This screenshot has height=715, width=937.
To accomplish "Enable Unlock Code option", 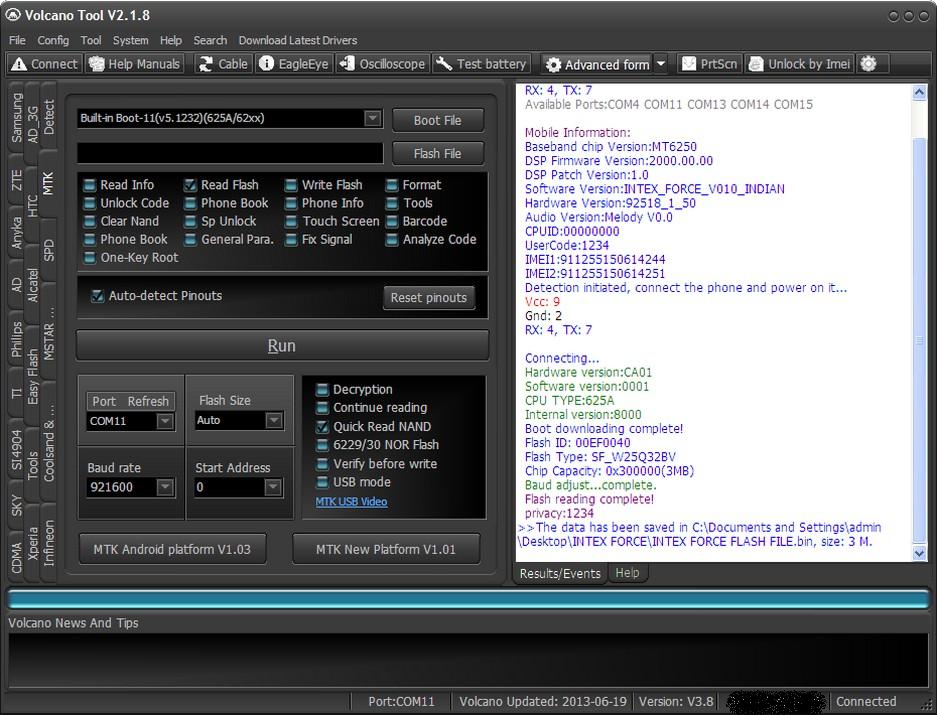I will point(90,203).
